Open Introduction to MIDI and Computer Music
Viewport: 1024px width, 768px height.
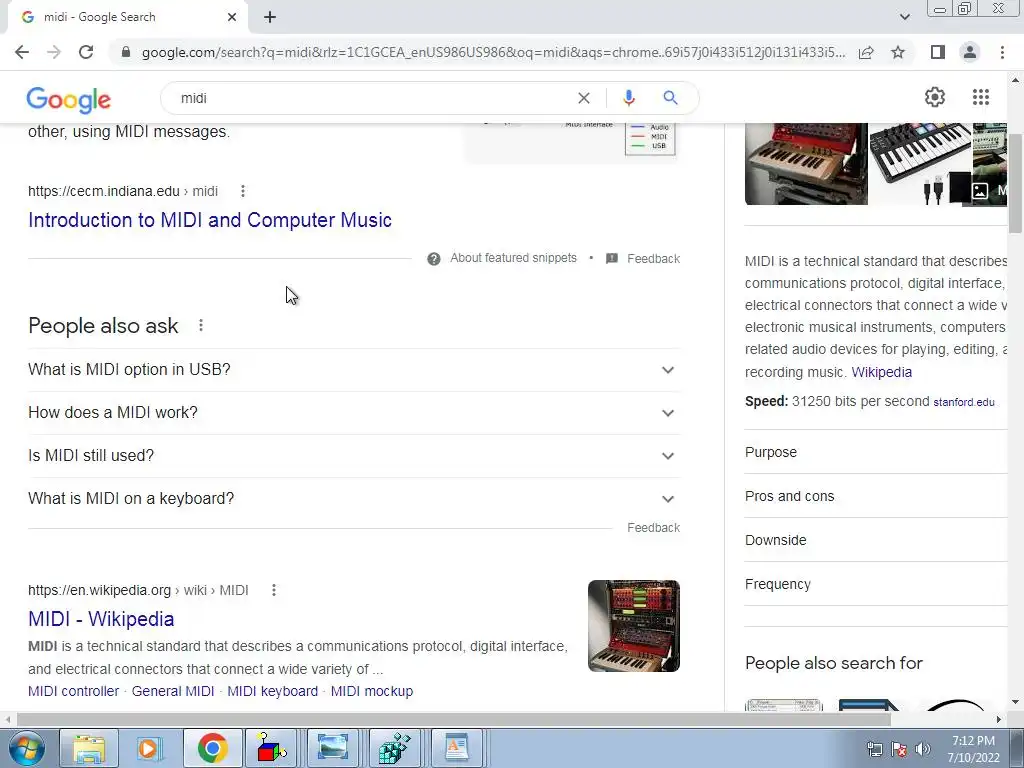point(210,220)
